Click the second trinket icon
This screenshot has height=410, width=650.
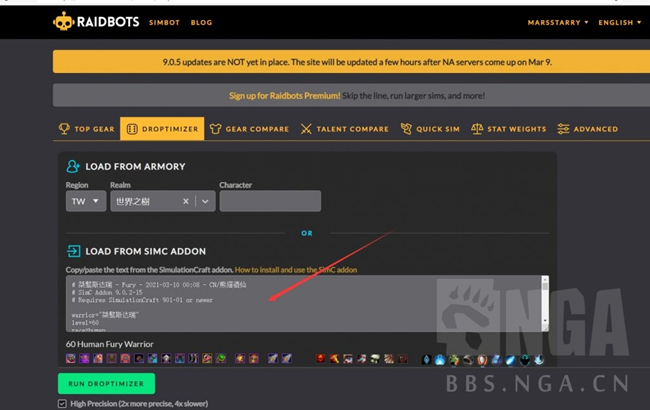(254, 358)
